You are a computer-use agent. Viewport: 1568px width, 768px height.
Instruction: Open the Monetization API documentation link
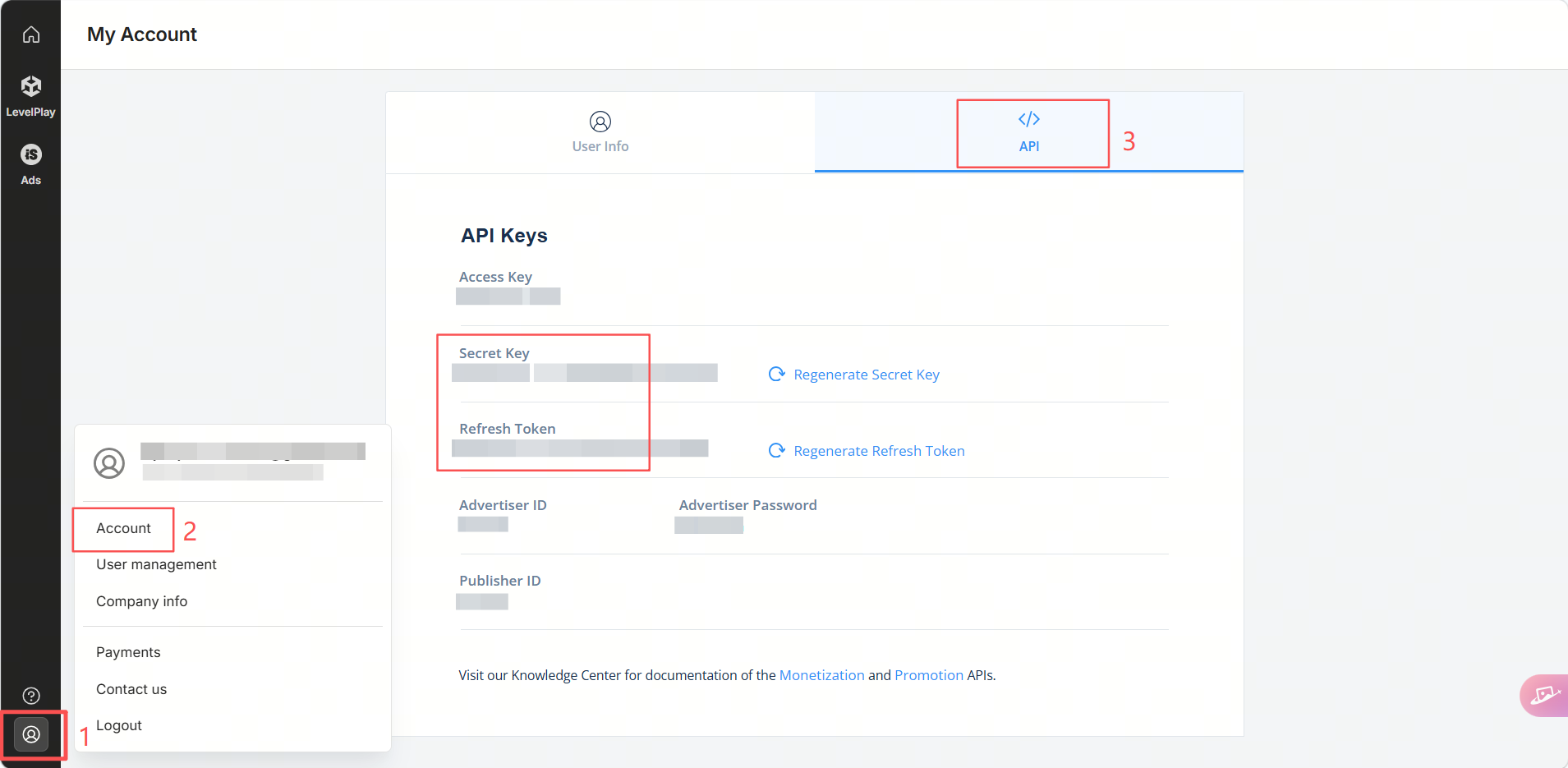[821, 675]
